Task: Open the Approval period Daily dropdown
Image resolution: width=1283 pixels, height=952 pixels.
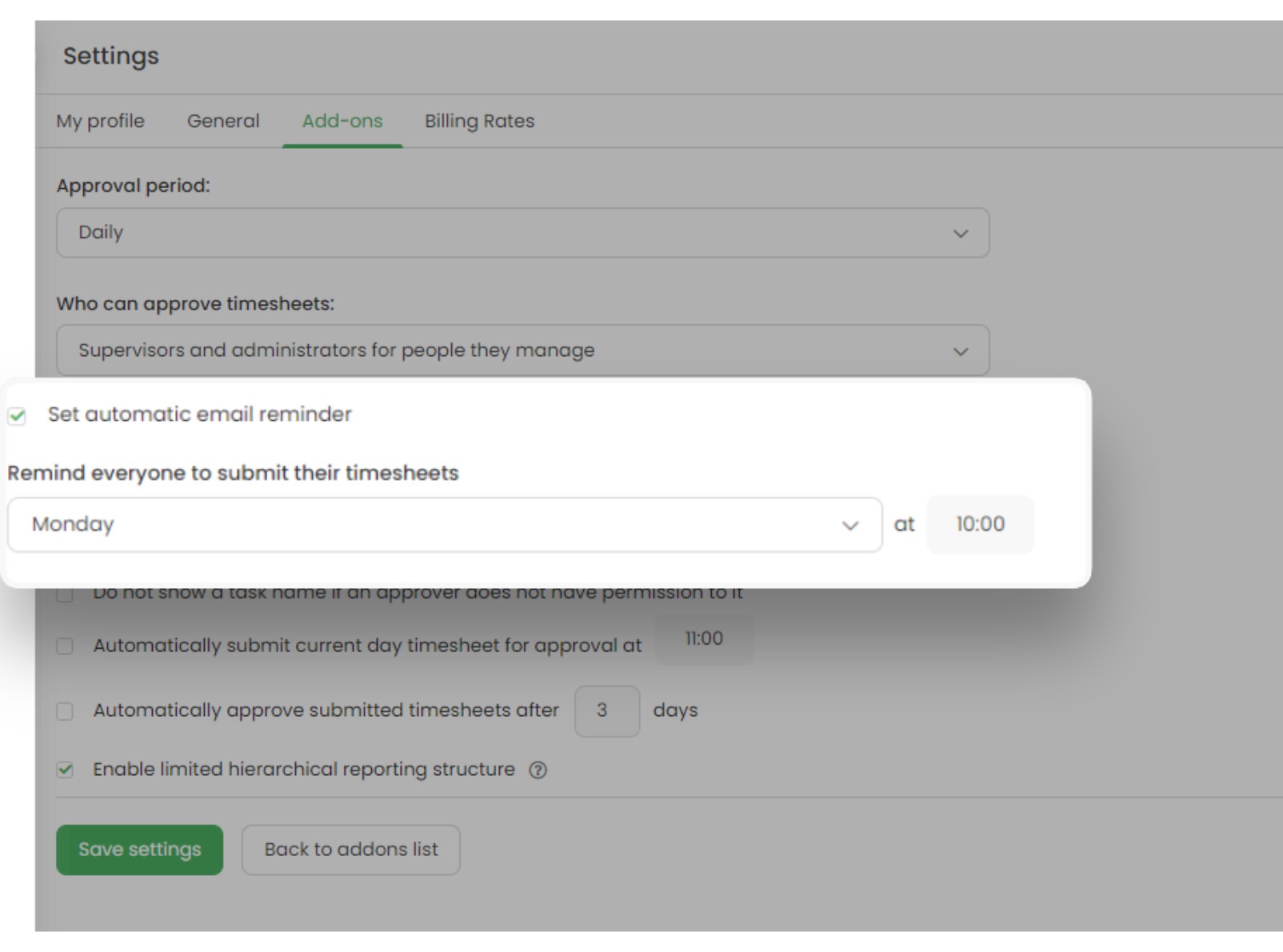Action: coord(522,233)
